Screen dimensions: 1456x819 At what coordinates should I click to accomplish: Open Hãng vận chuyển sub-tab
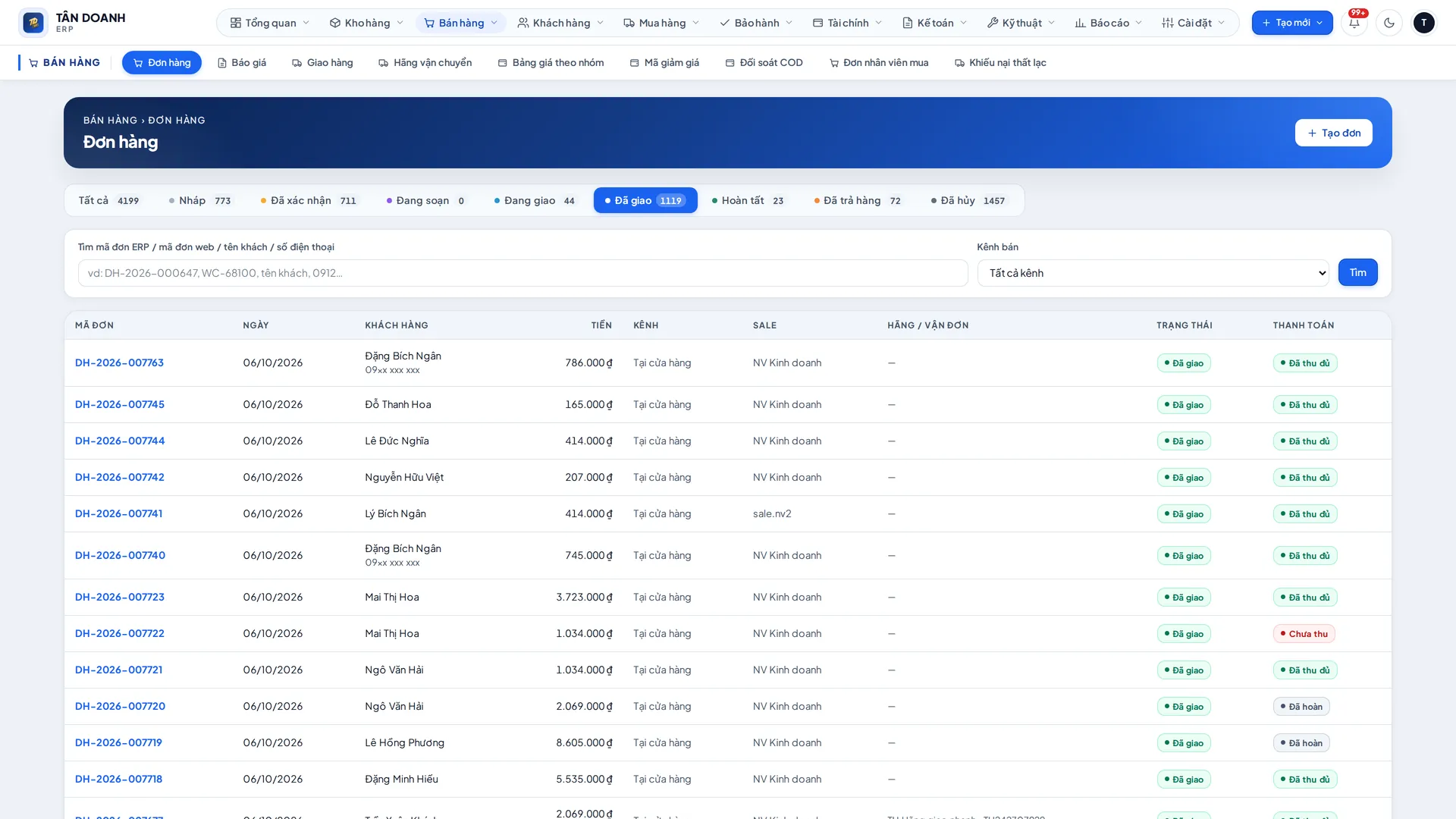tap(425, 62)
